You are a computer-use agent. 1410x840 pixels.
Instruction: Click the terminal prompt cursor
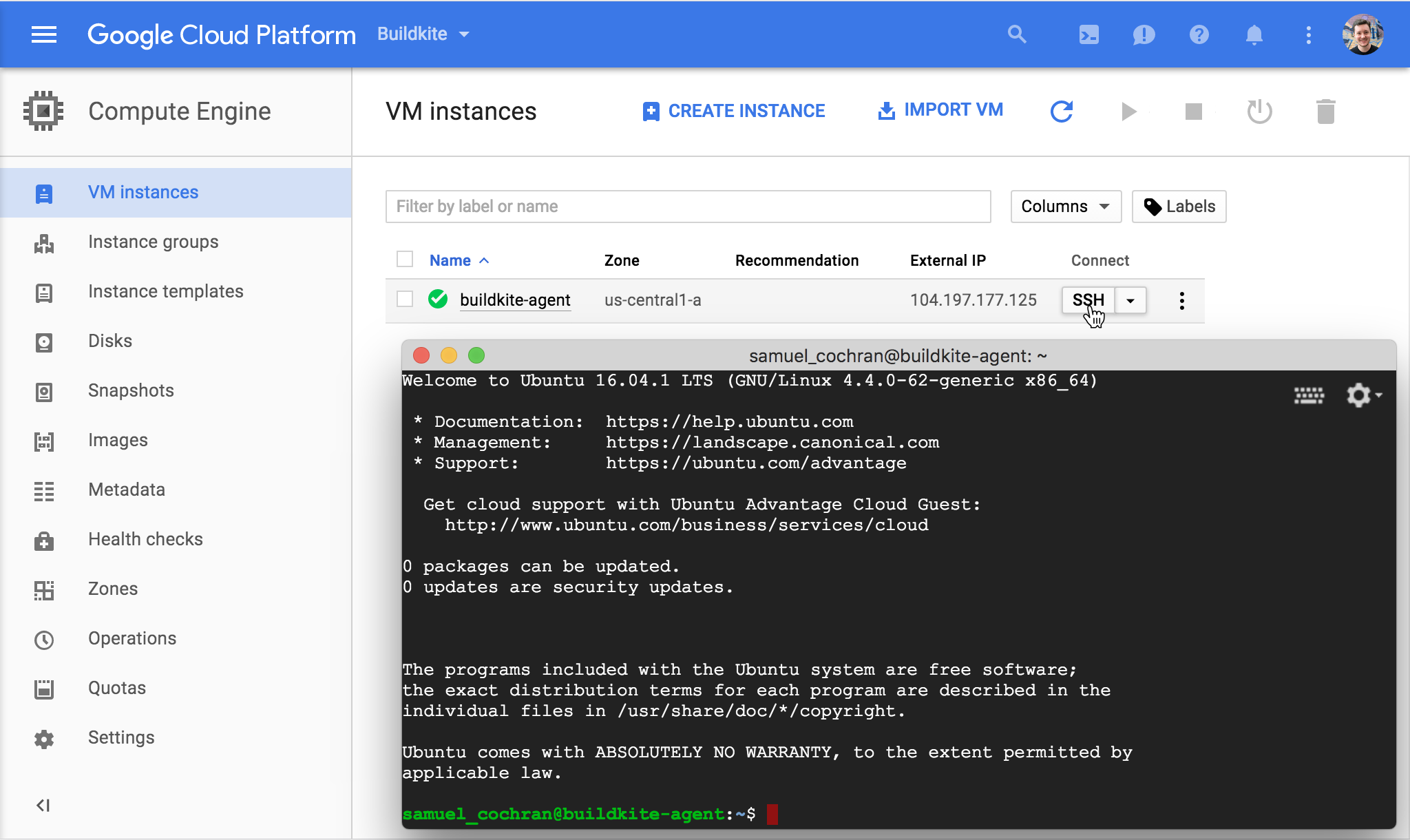click(772, 815)
